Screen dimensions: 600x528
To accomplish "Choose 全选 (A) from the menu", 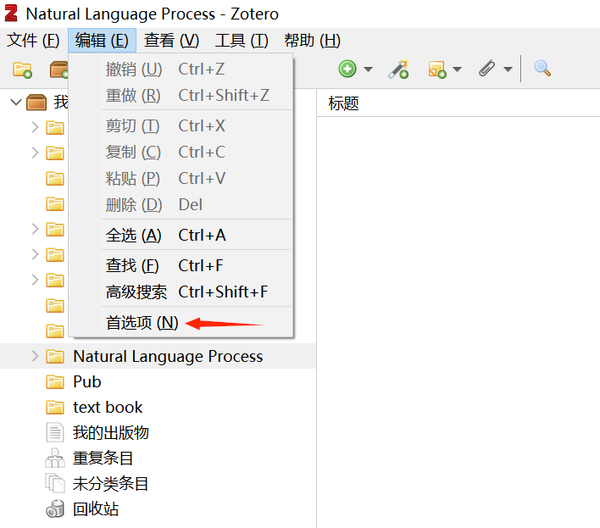I will [181, 235].
